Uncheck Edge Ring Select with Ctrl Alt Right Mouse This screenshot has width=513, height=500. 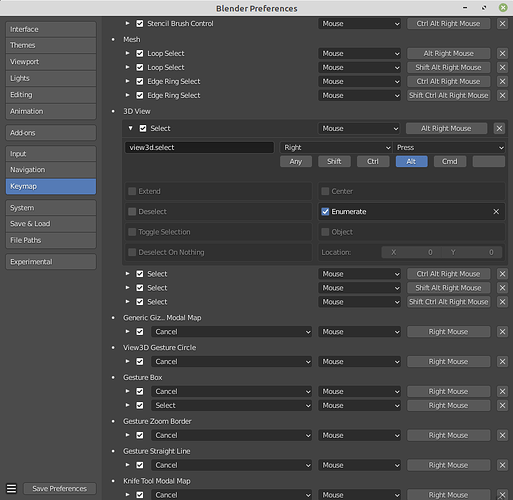tap(140, 81)
